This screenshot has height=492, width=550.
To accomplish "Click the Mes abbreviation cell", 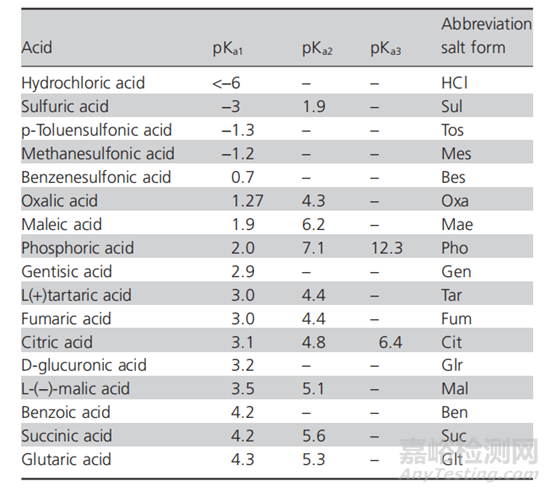I will pos(456,154).
